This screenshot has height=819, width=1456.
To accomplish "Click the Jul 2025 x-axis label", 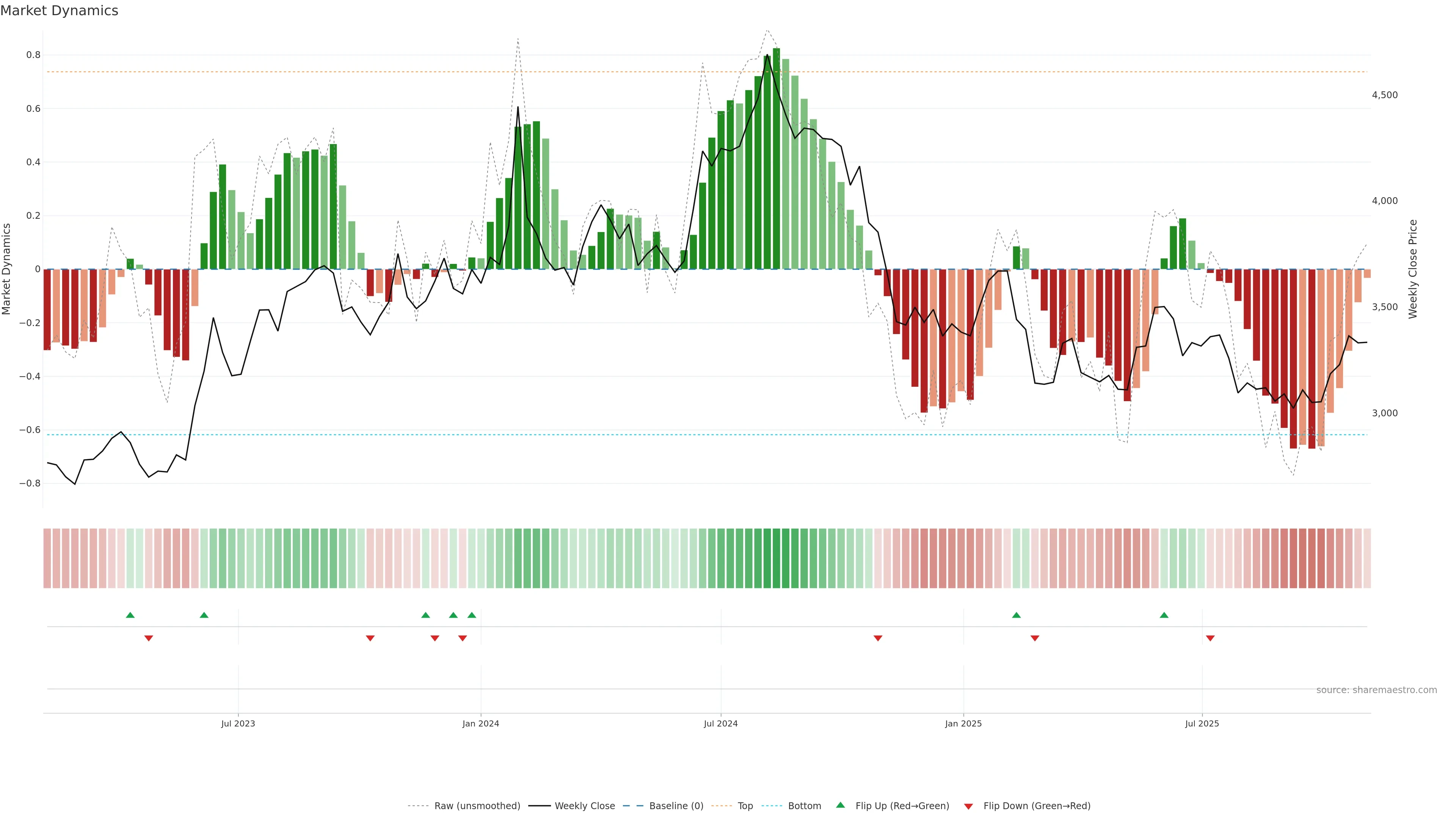I will click(x=1202, y=723).
